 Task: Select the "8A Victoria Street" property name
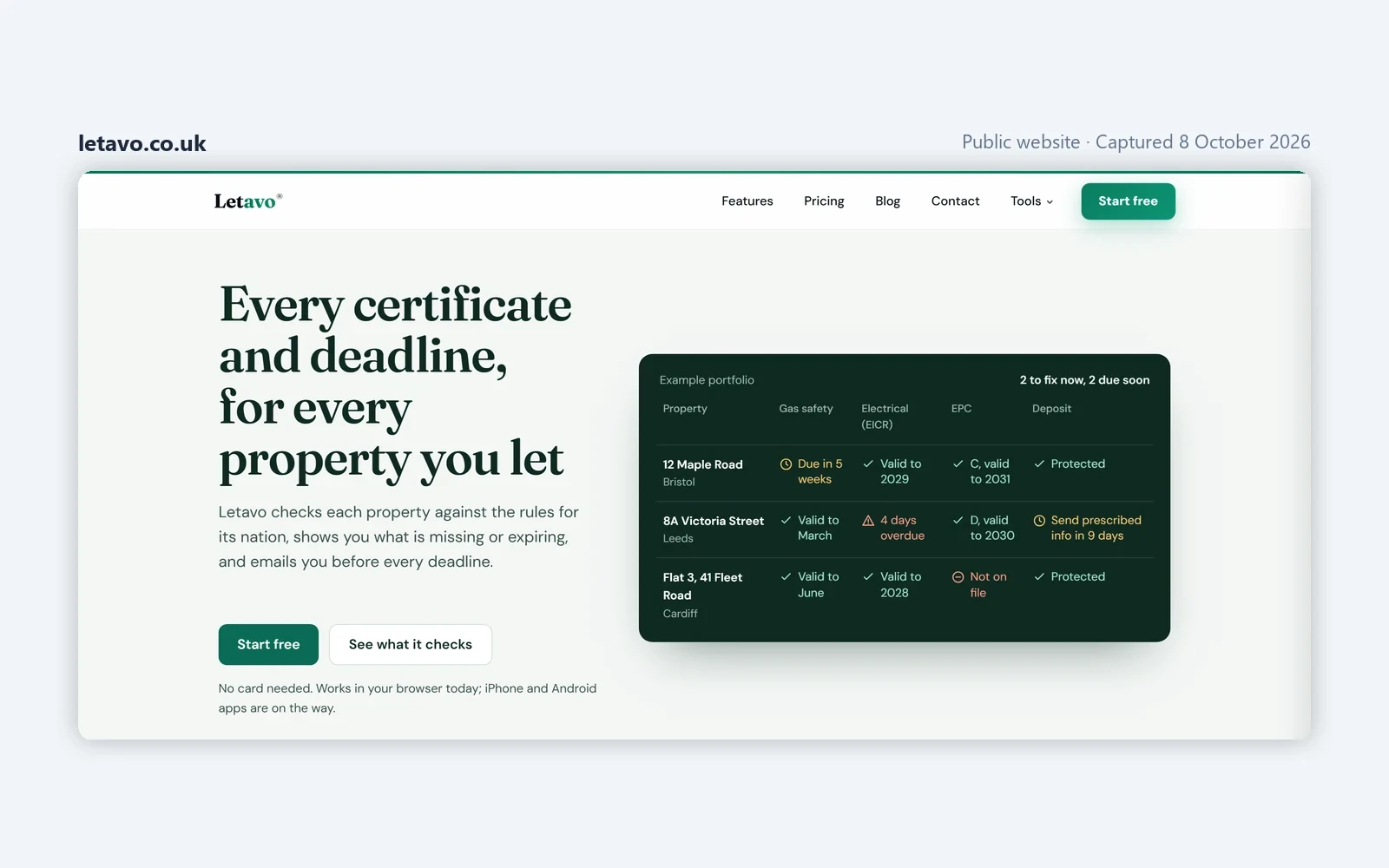714,522
